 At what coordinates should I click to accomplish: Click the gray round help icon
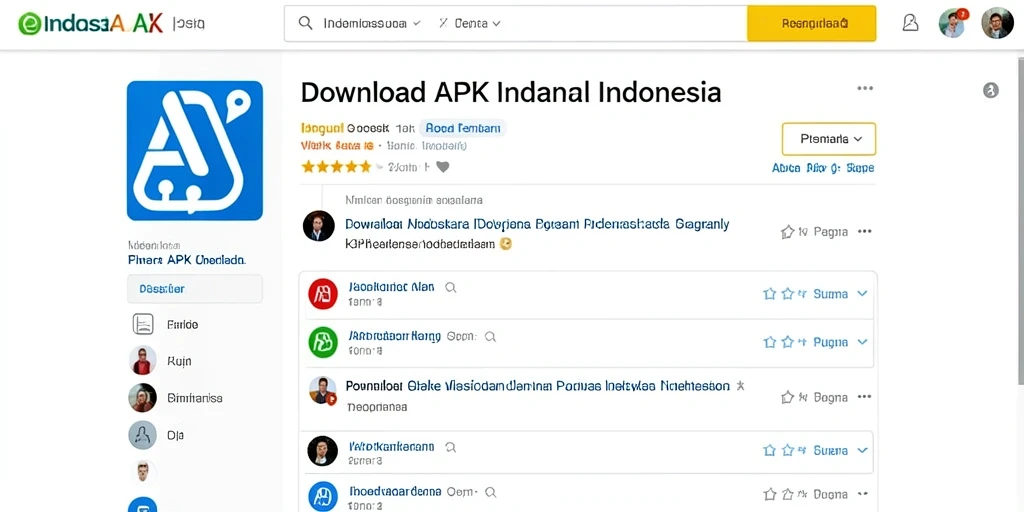point(991,91)
